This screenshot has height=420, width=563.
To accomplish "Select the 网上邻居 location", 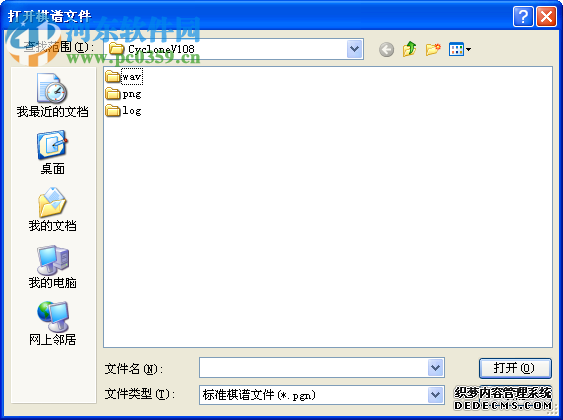I will 52,324.
